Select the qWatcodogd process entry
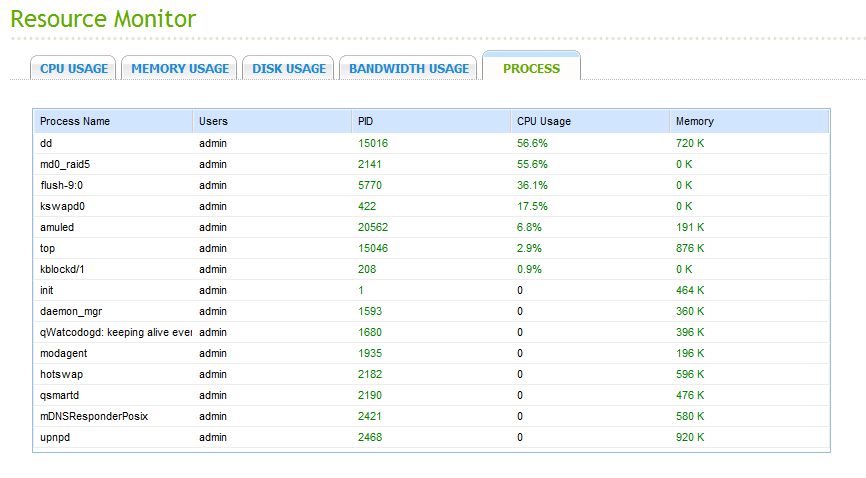Screen dimensions: 866x478 [x=115, y=332]
